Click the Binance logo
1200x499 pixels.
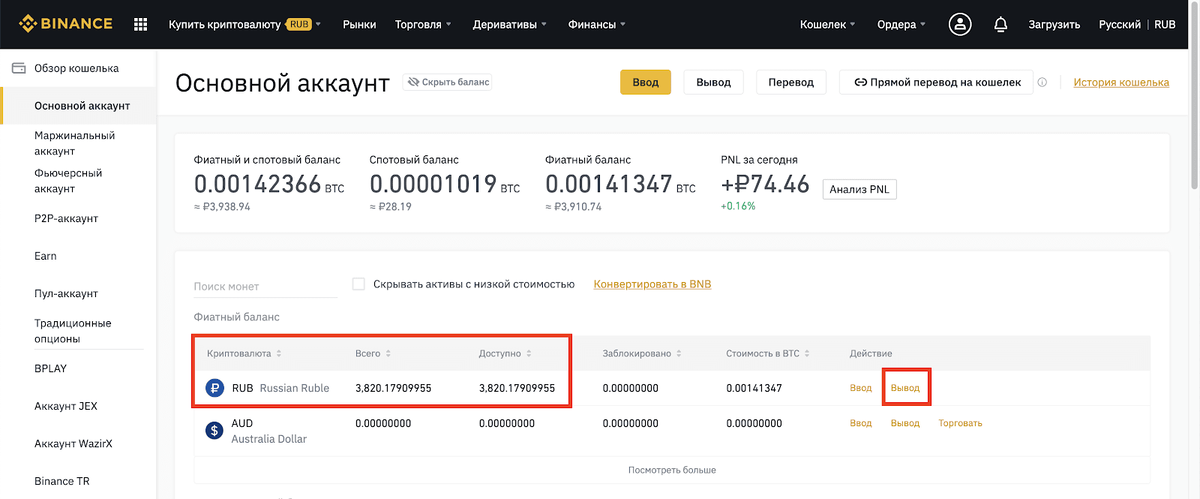click(65, 24)
